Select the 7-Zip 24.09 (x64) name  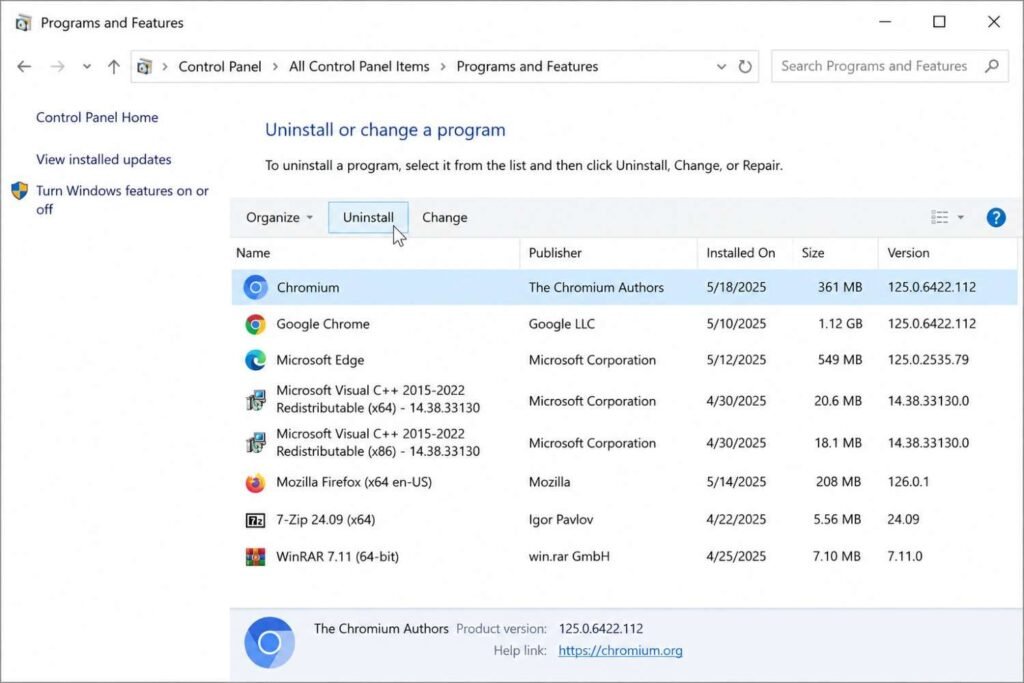click(325, 520)
